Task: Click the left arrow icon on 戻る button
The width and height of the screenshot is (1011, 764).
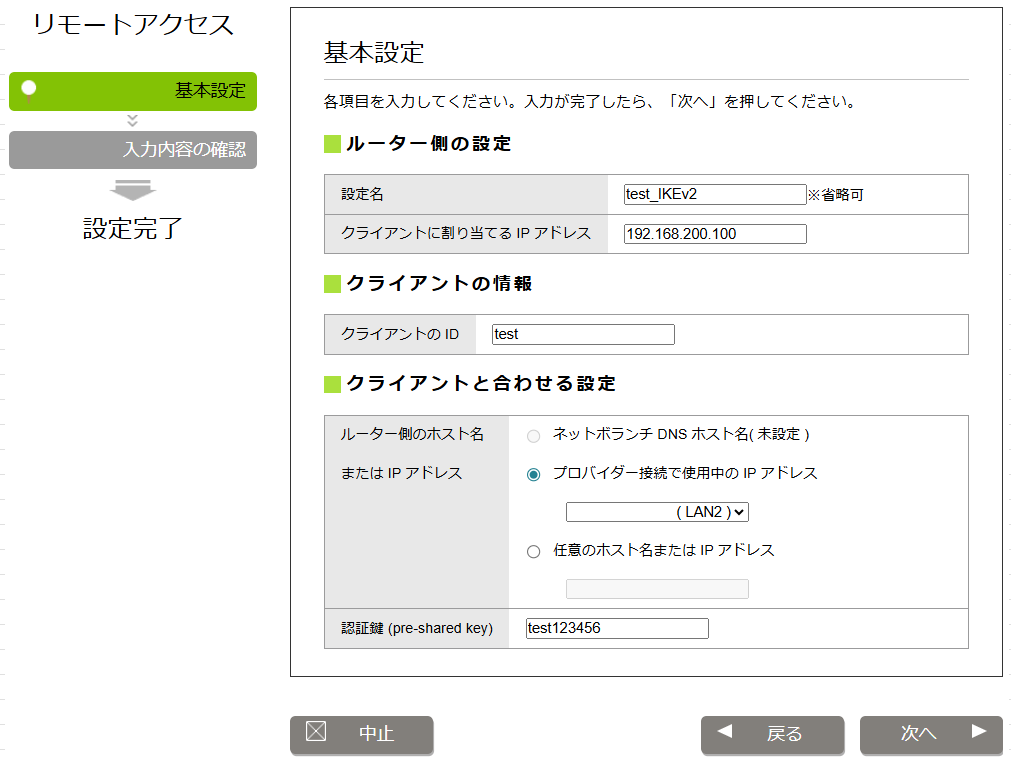Action: (x=725, y=731)
